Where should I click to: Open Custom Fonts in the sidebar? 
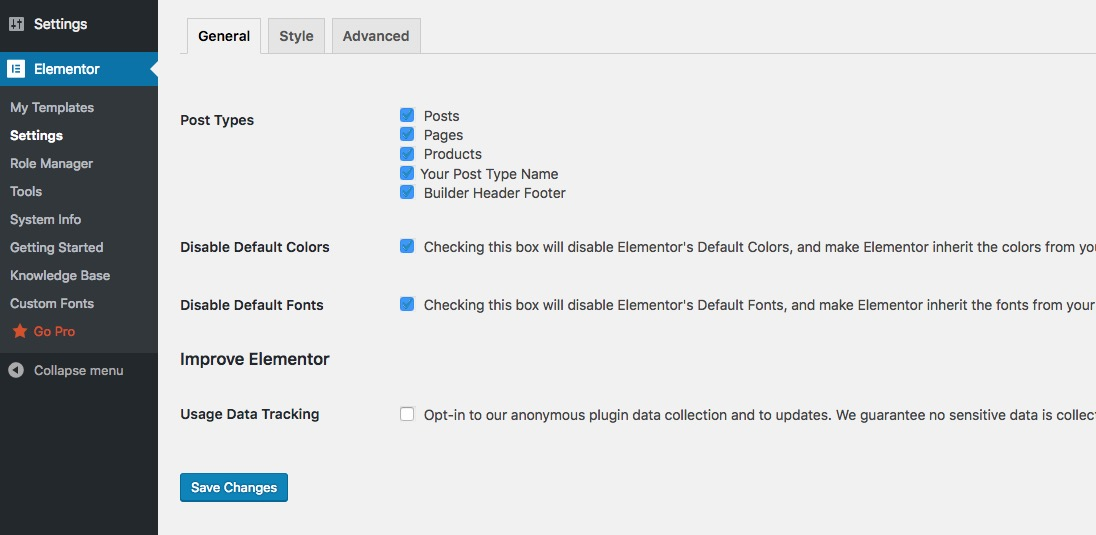(x=52, y=303)
